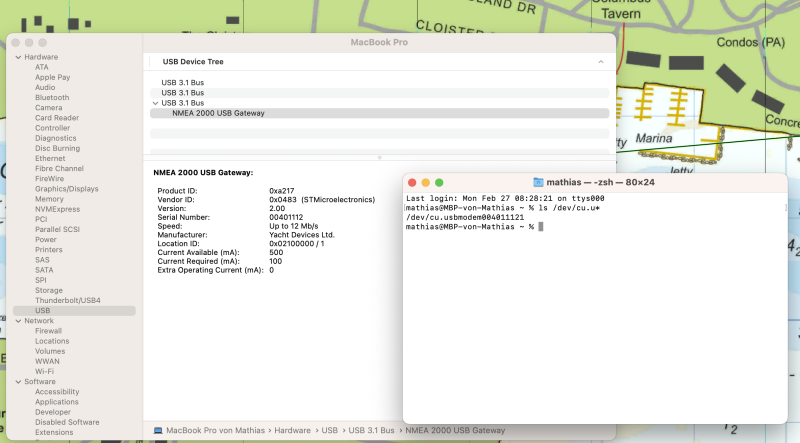Select NMEA 2000 USB Gateway device row
The image size is (800, 443).
click(x=380, y=113)
